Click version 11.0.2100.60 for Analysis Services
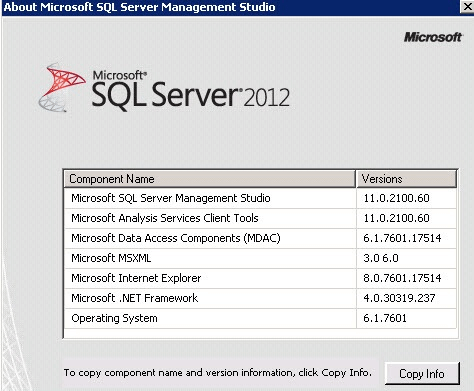This screenshot has height=391, width=474. (396, 218)
